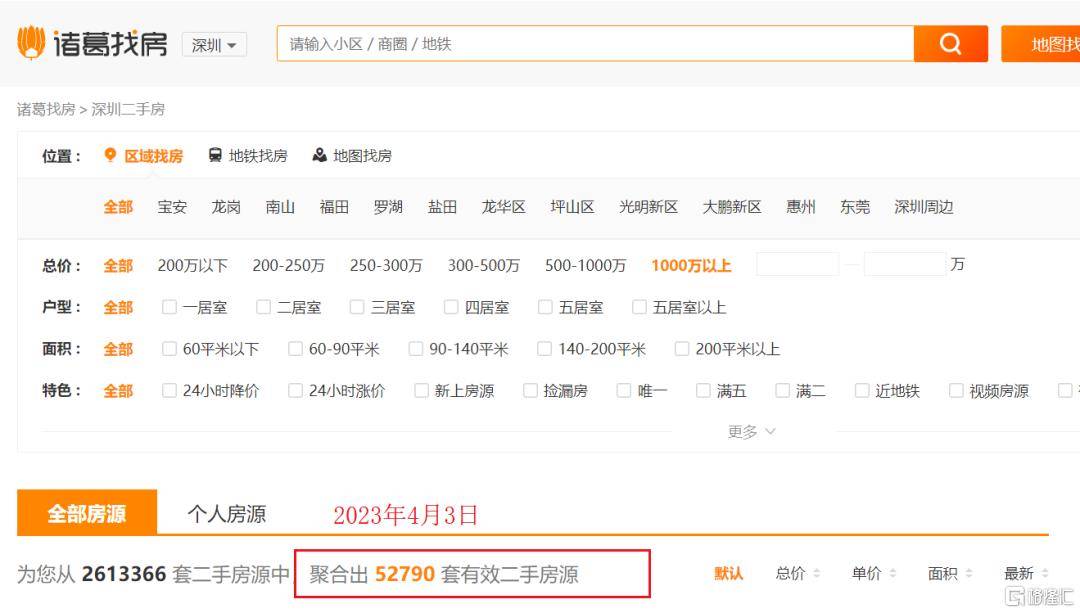Select the 地图找房 map icon option
The height and width of the screenshot is (613, 1080).
coord(320,155)
